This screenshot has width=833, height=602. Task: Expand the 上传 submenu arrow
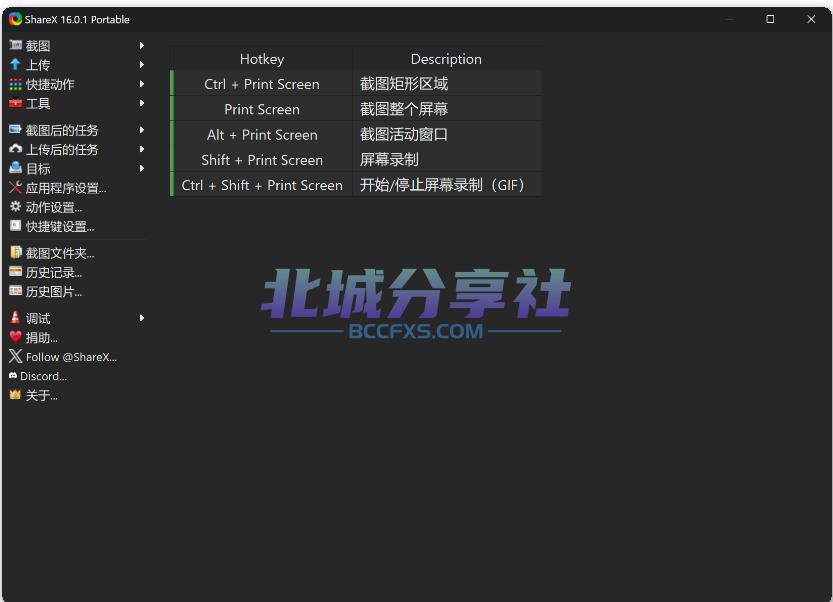click(x=142, y=65)
